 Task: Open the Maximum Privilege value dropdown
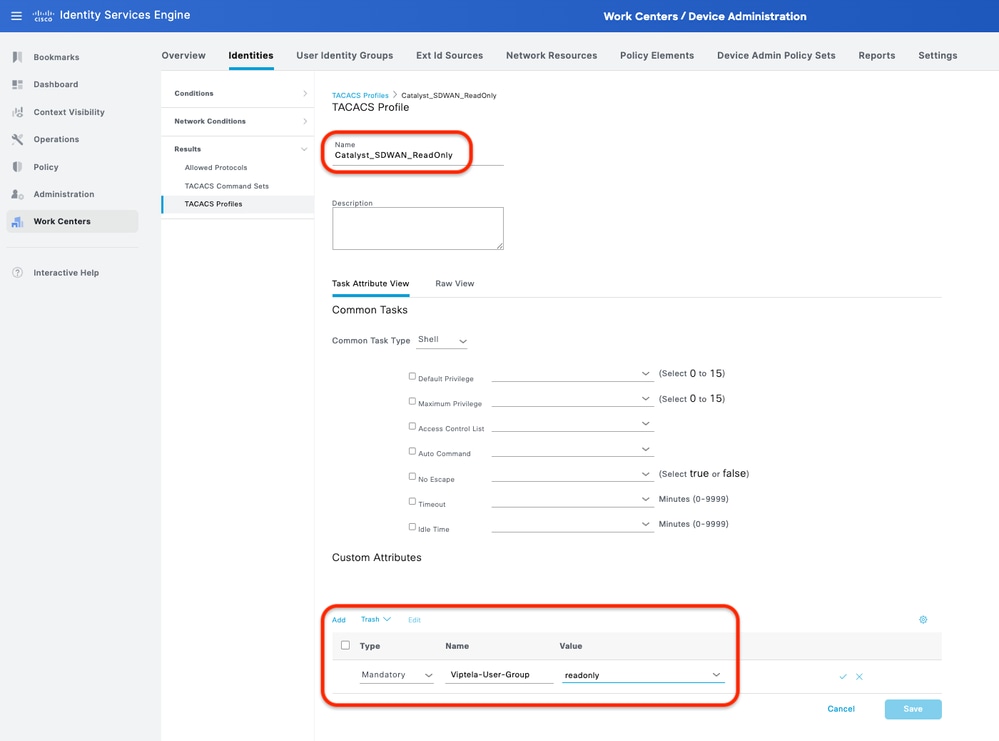tap(572, 398)
